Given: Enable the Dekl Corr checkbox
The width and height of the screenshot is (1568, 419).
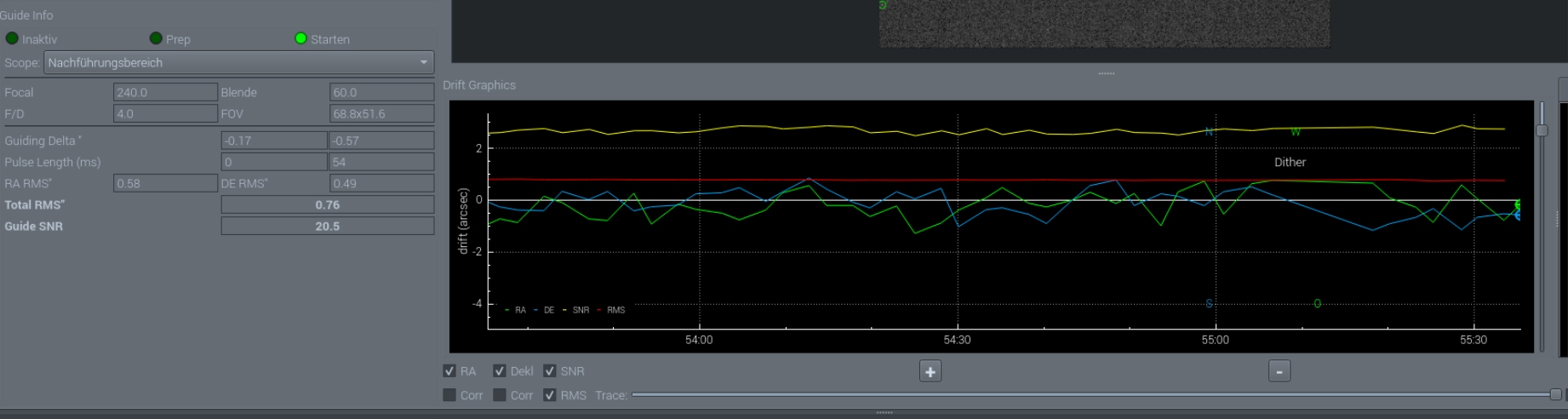Looking at the screenshot, I should 500,395.
